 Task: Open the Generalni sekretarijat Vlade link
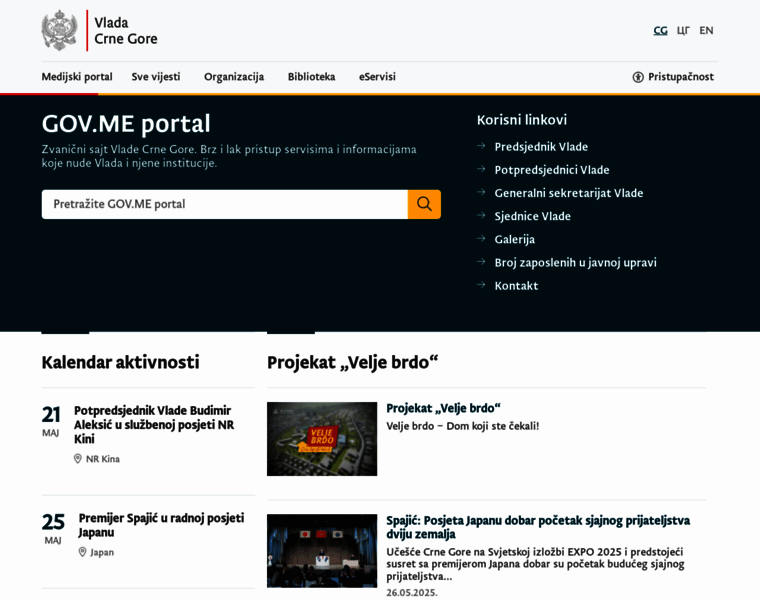(569, 193)
